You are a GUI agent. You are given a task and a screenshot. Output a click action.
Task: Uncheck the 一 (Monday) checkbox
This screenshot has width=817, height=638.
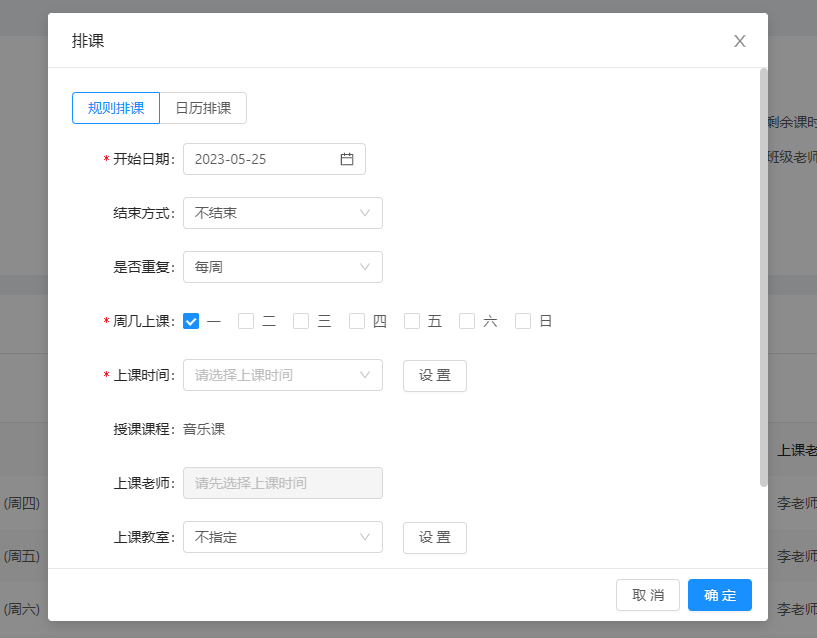pos(191,321)
